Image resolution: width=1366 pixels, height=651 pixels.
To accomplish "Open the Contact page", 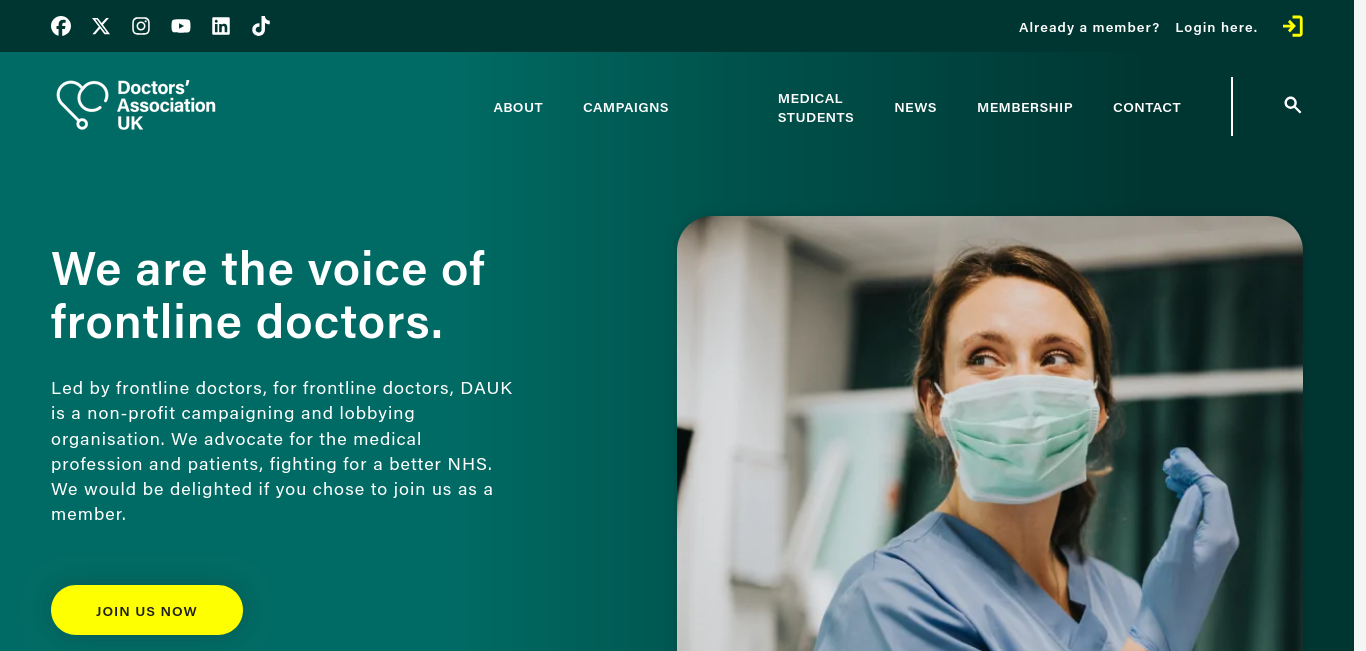I will tap(1147, 107).
